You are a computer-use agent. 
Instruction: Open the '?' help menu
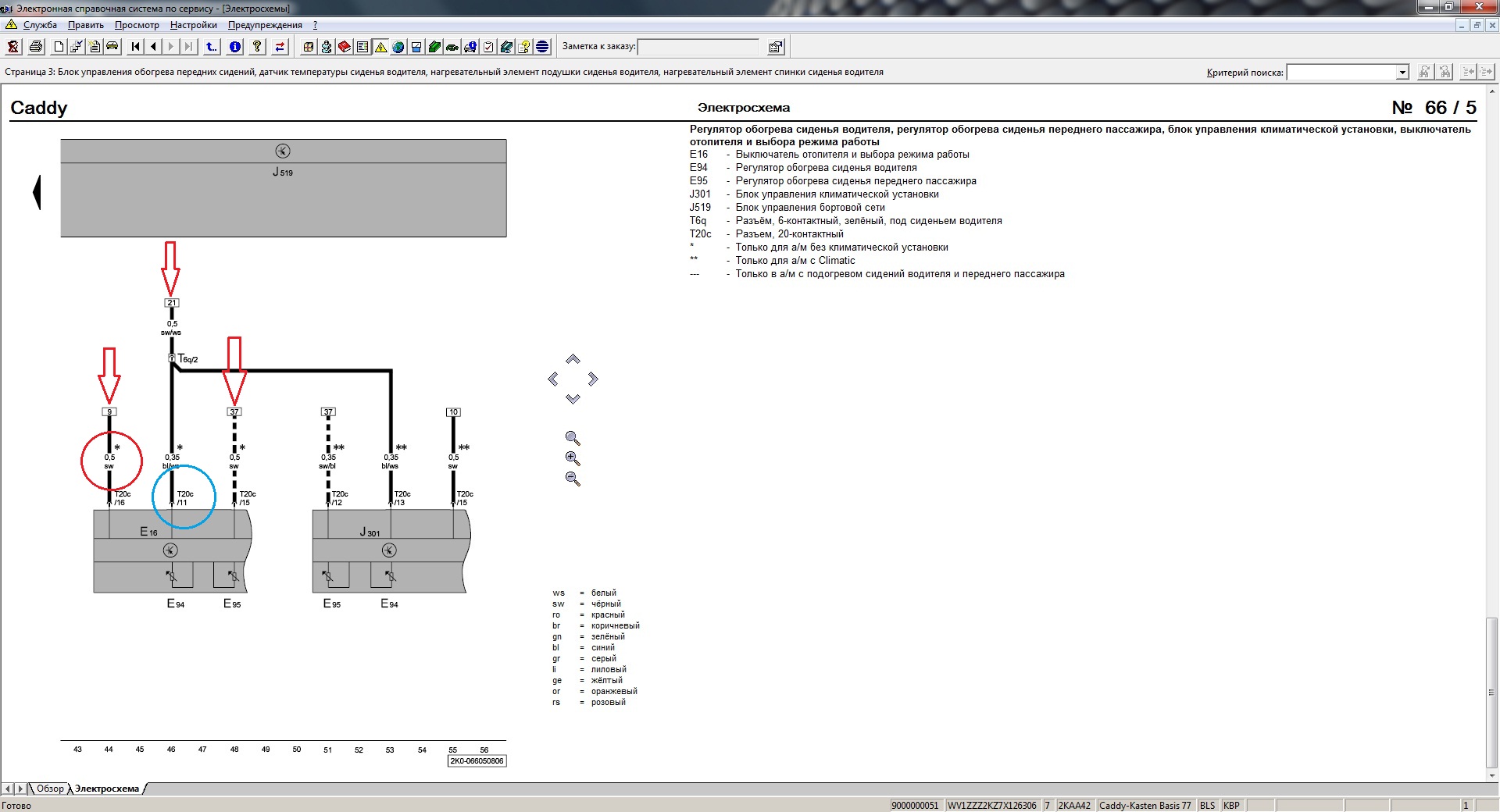coord(315,25)
